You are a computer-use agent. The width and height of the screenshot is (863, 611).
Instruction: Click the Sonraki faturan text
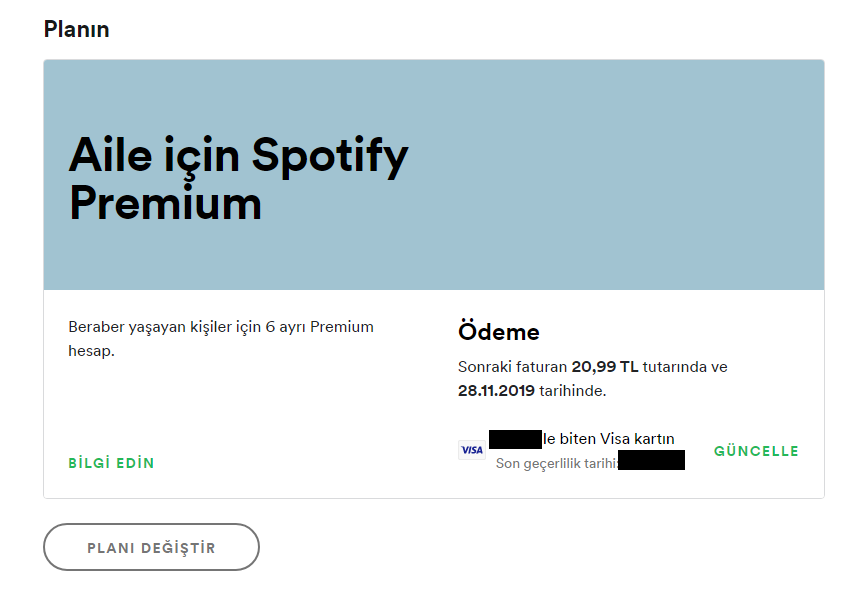pos(512,367)
